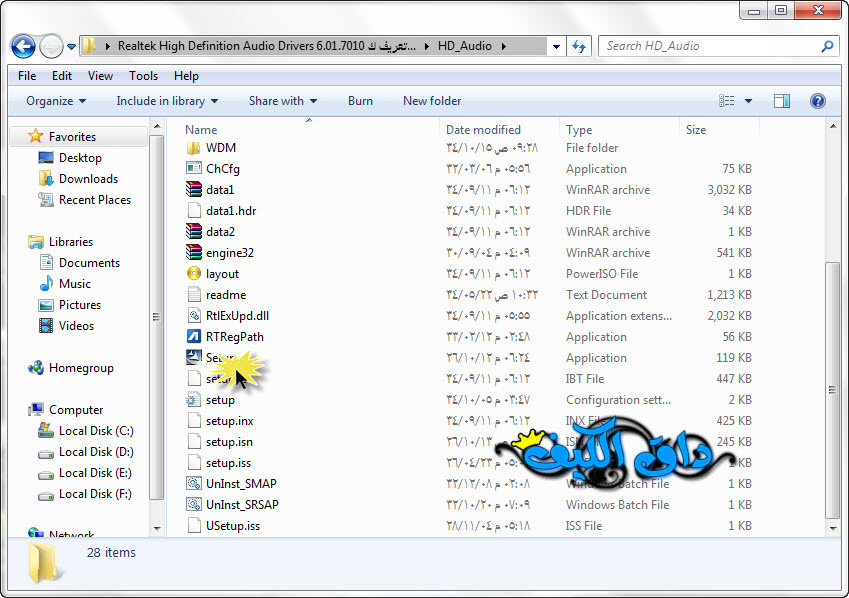849x598 pixels.
Task: Click the Burn button
Action: point(360,101)
